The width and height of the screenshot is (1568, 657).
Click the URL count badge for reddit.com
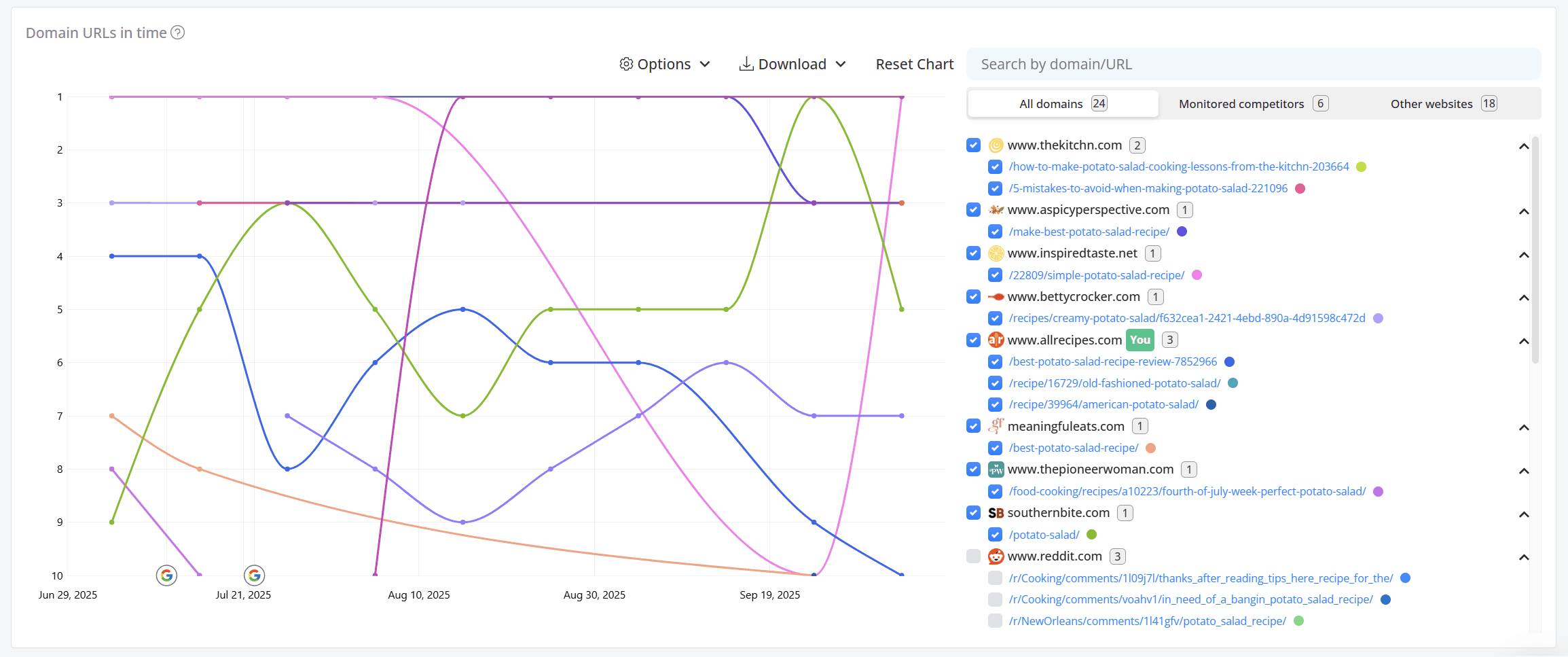(x=1118, y=556)
